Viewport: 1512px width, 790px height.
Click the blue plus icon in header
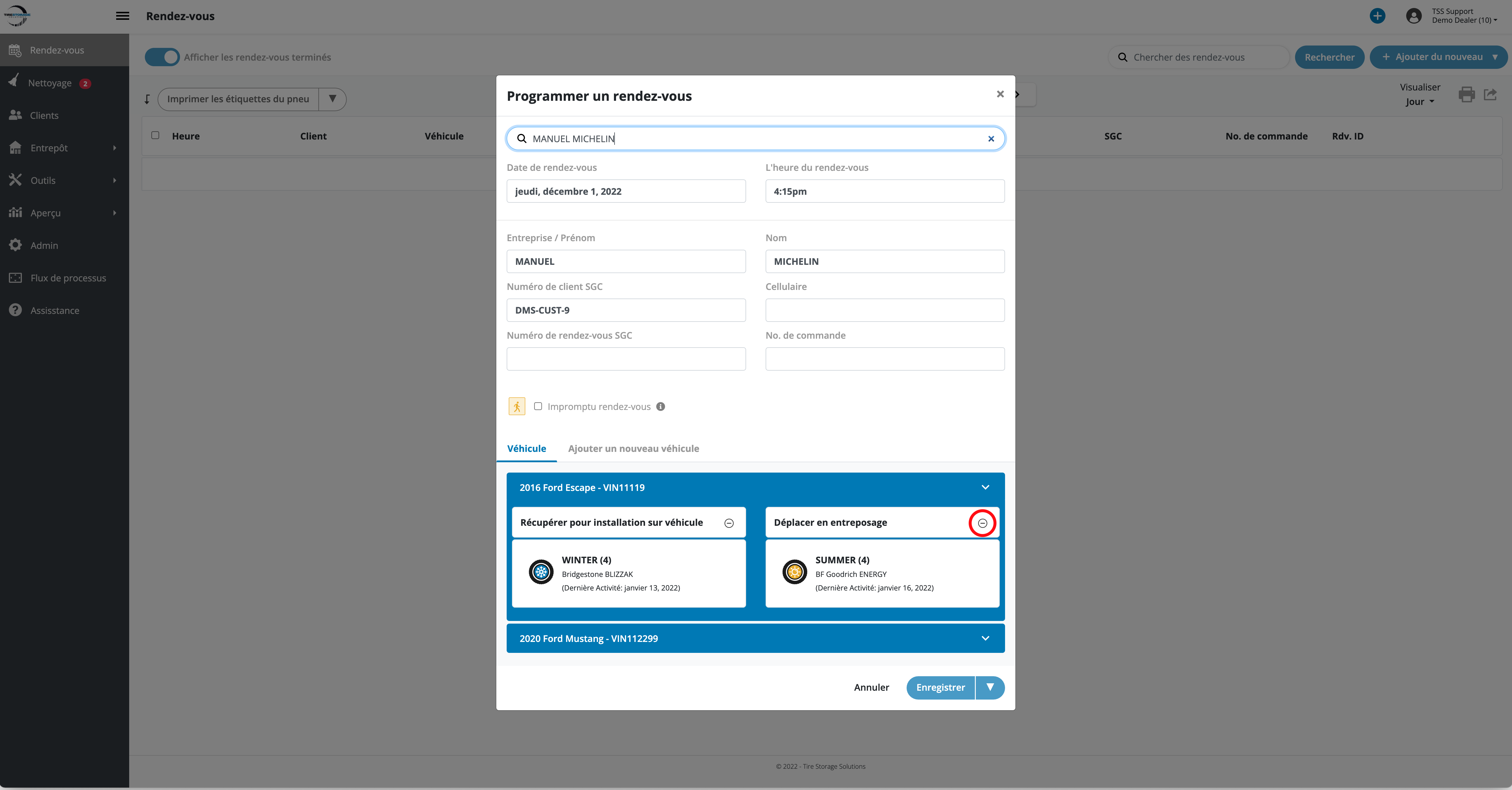coord(1377,16)
